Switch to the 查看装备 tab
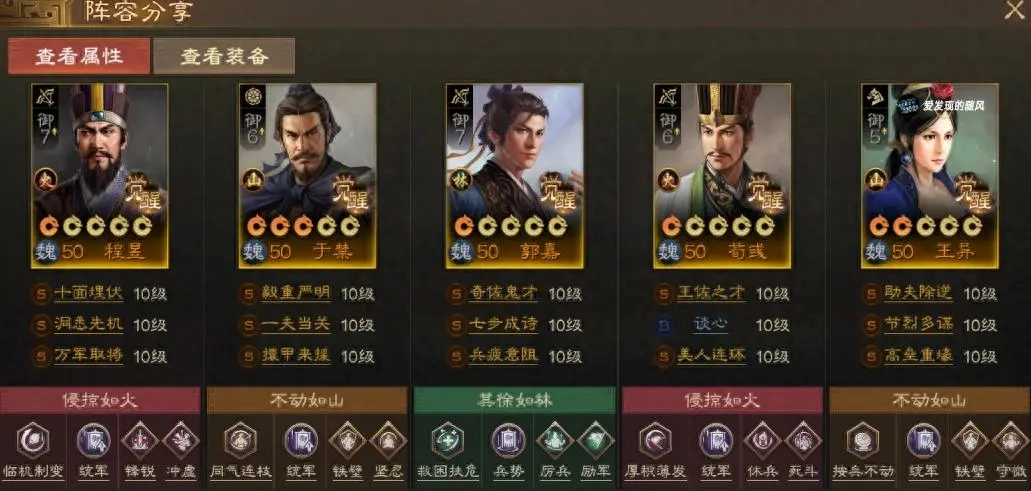Screen dimensions: 1031x491 point(224,56)
